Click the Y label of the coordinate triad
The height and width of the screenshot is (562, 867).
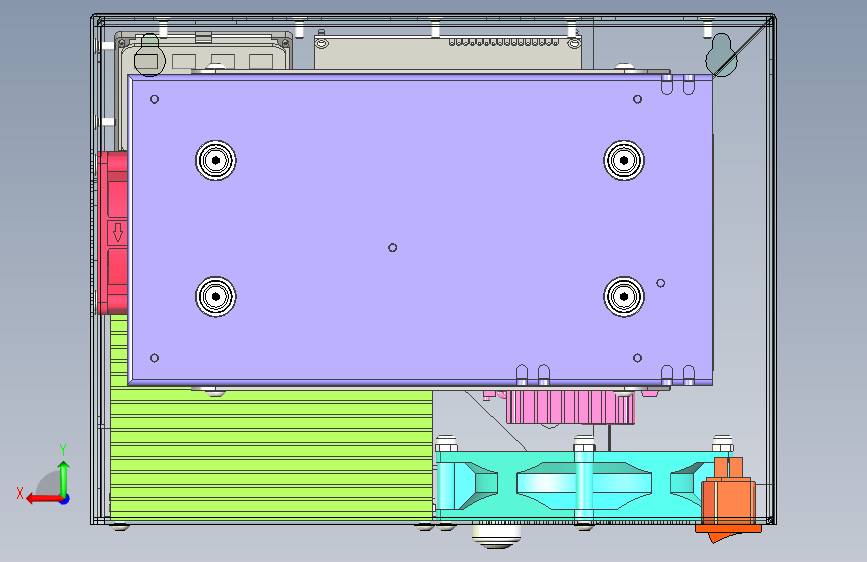coord(63,450)
